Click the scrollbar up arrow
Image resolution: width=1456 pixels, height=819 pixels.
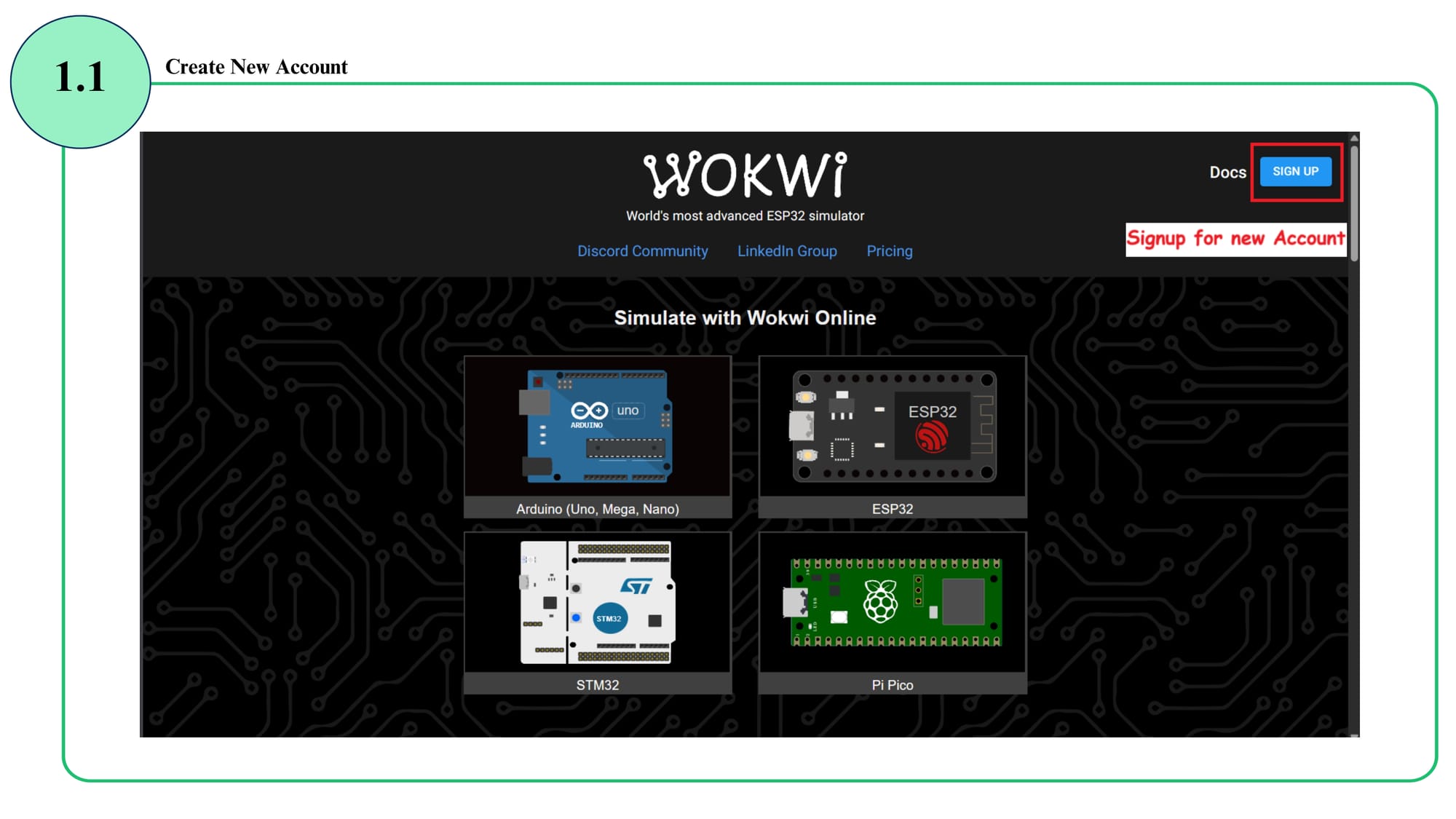pos(1354,138)
